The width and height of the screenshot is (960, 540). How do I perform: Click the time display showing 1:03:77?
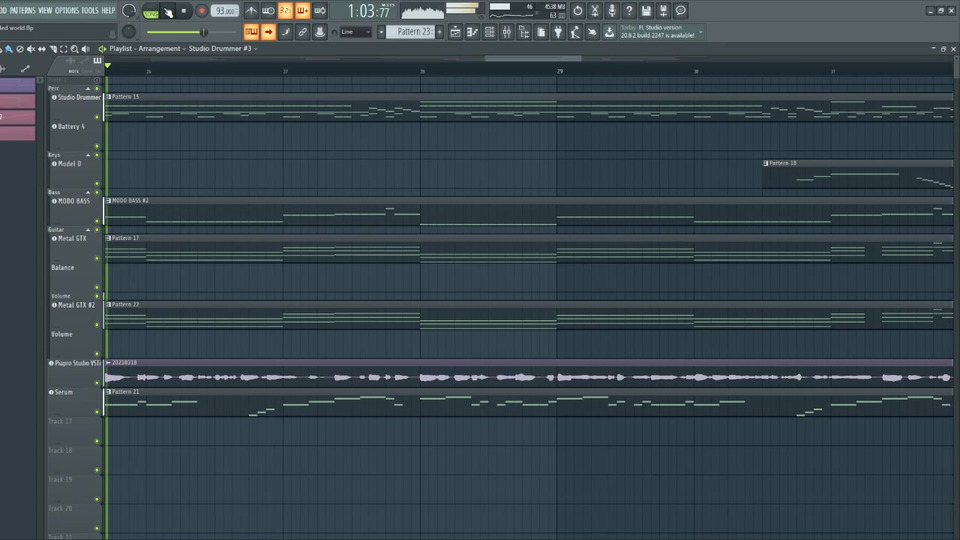coord(369,11)
